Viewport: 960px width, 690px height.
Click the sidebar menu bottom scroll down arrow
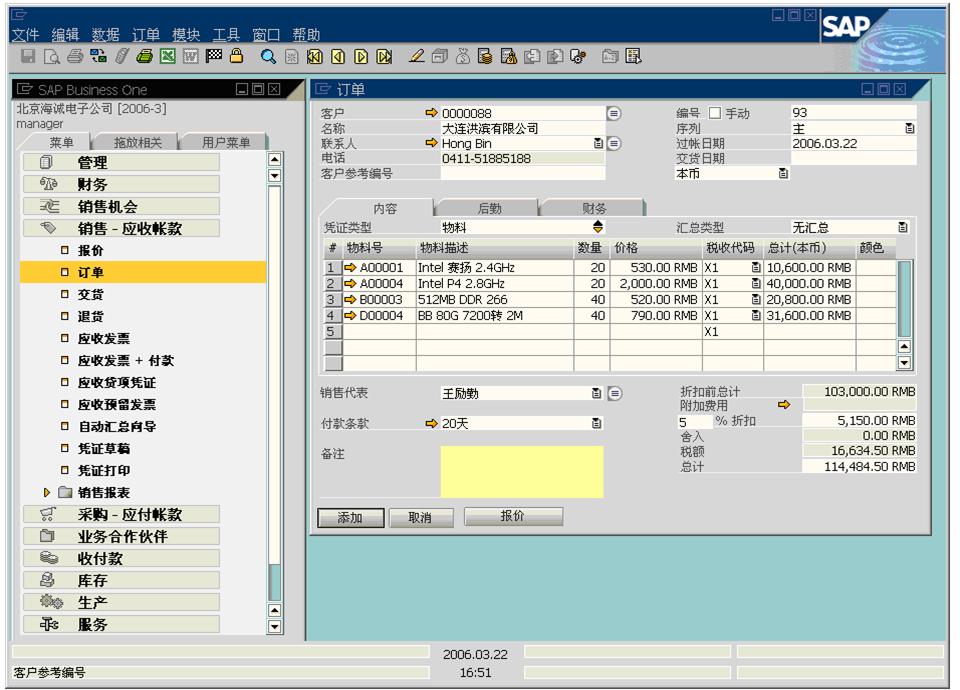[x=274, y=626]
